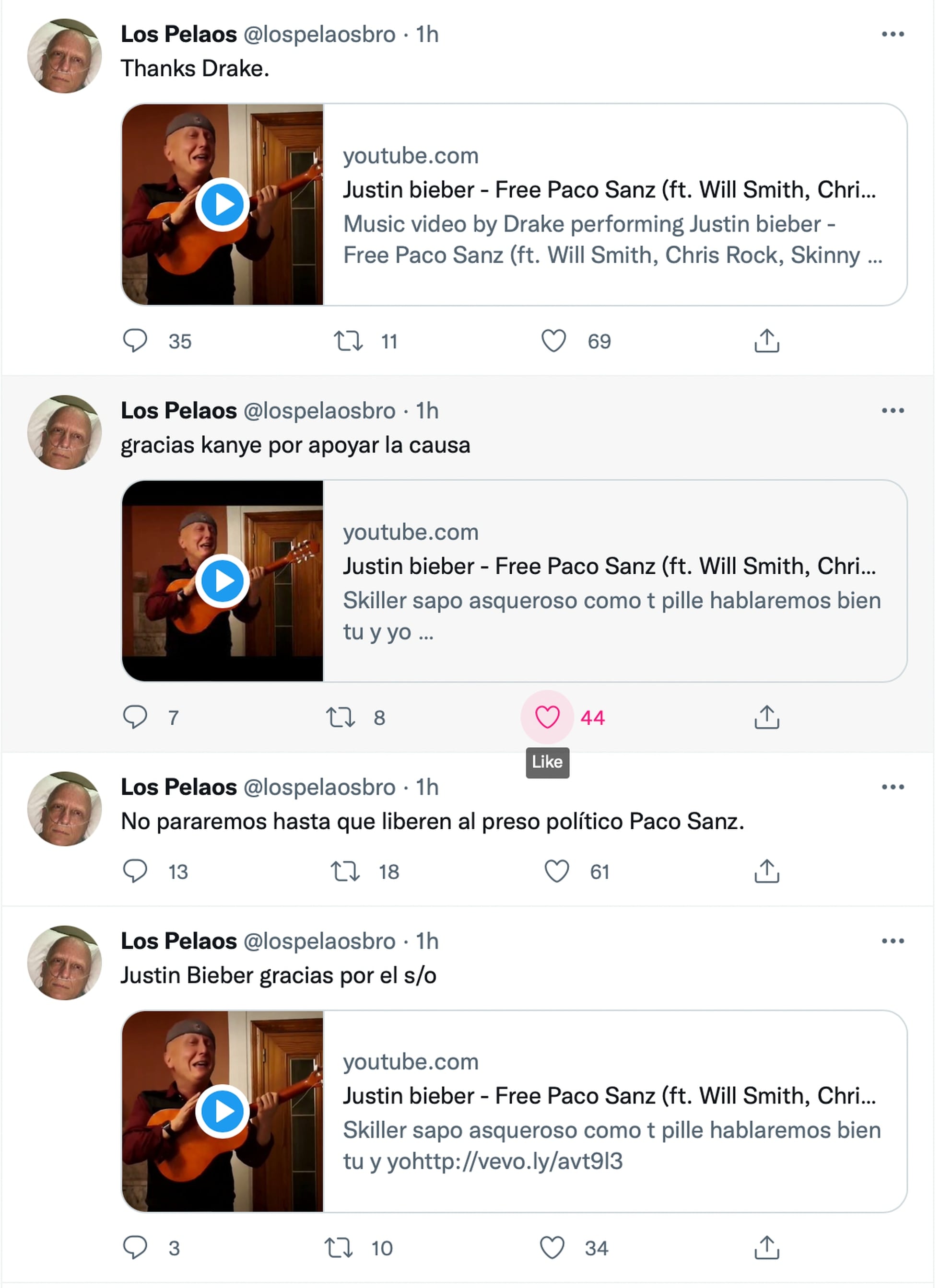Screen dimensions: 940x1288
Task: Like the "No pararemos" Paco Sanz tweet
Action: coord(556,871)
